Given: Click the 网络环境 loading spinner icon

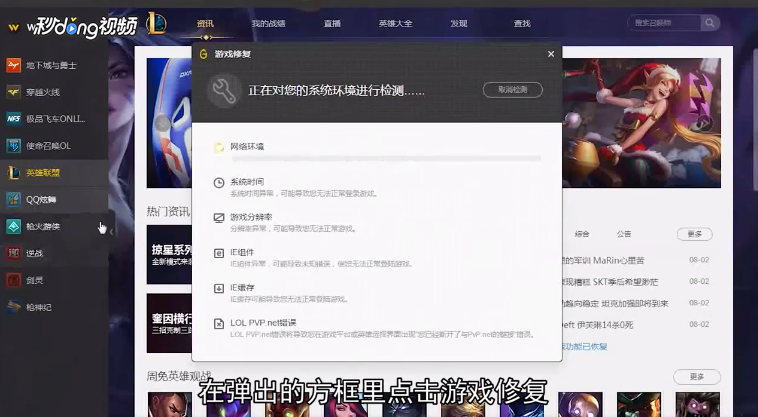Looking at the screenshot, I should tap(219, 147).
